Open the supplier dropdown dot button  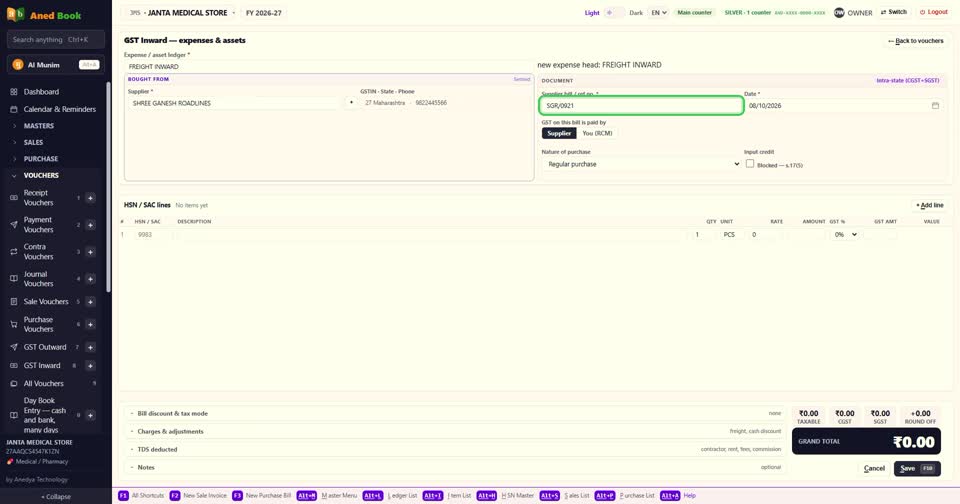(351, 103)
